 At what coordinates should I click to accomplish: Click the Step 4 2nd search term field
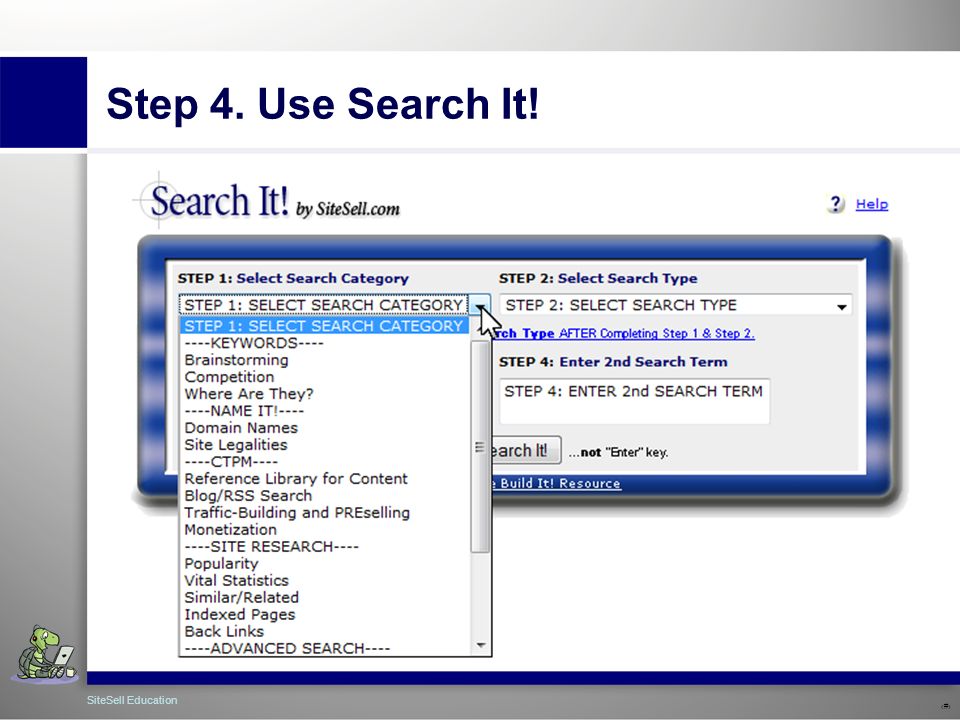coord(635,401)
